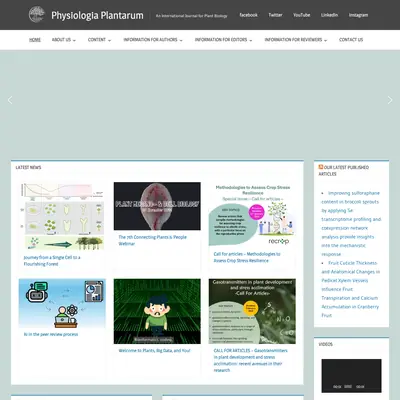Open the Contact Us menu item
This screenshot has height=400, width=400.
(x=351, y=40)
